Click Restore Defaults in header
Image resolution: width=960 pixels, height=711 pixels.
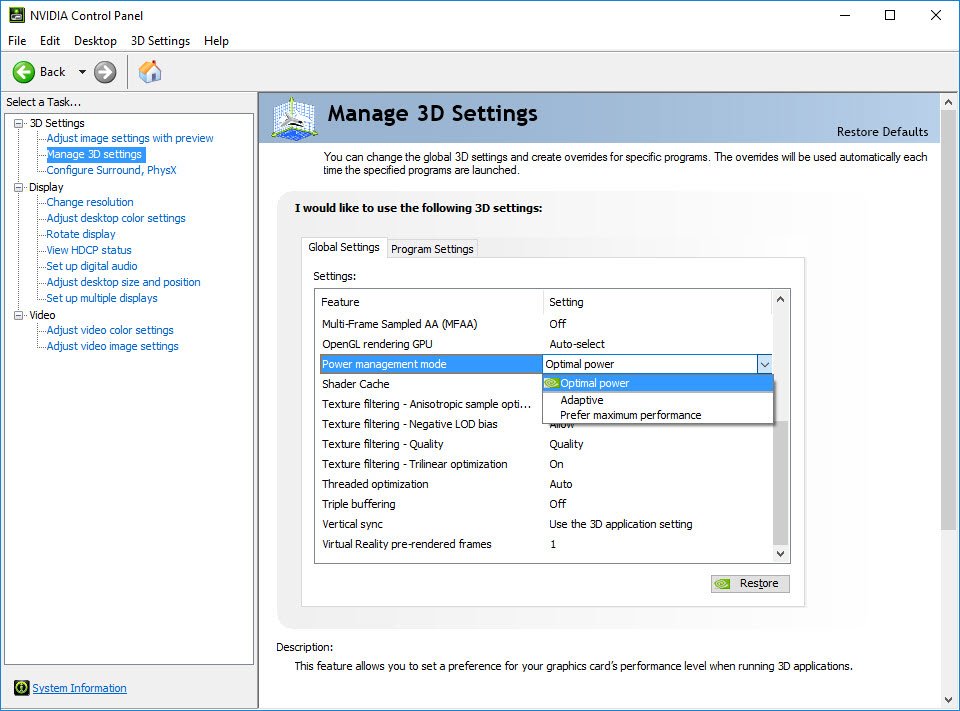pos(882,132)
